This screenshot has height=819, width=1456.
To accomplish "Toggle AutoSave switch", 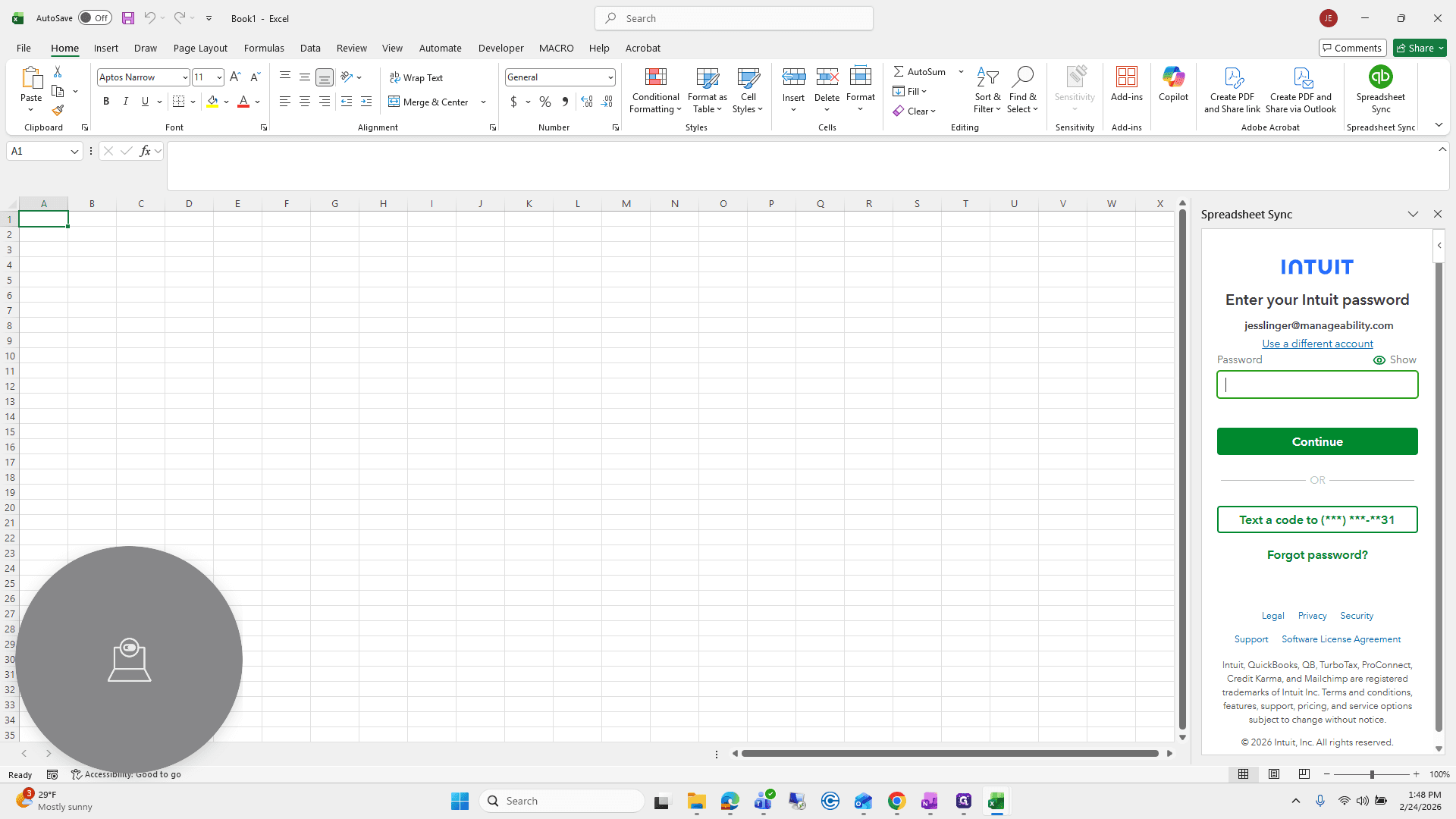I will [95, 18].
